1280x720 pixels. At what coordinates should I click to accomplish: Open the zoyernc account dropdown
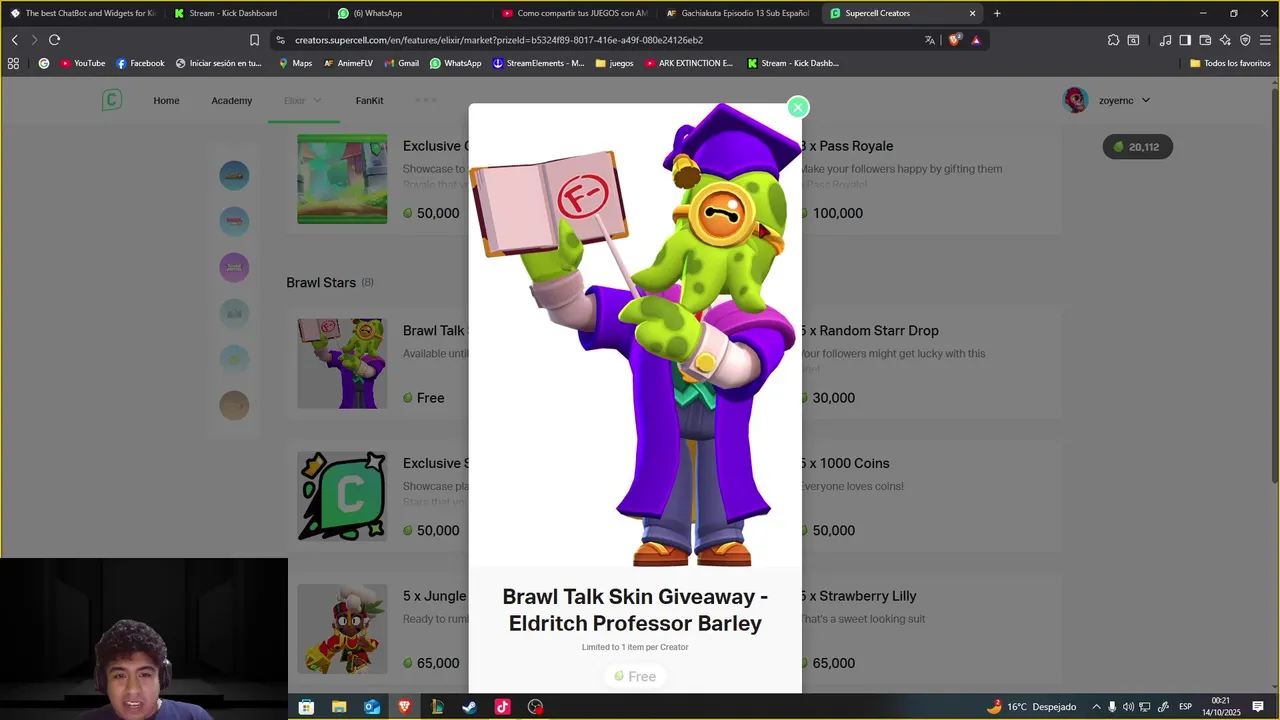1124,100
